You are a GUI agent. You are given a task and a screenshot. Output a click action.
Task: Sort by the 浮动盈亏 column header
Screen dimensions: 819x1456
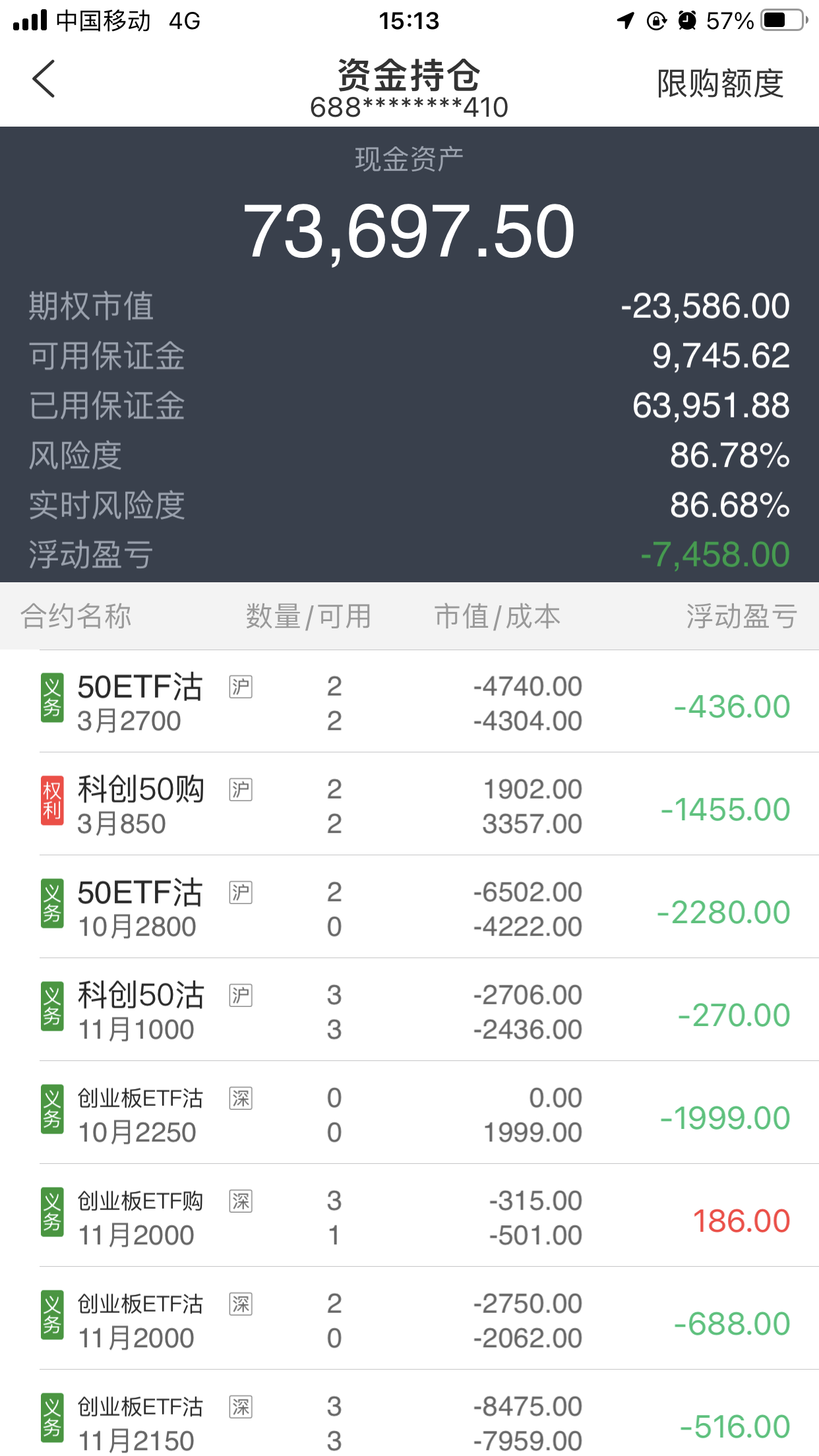tap(741, 617)
